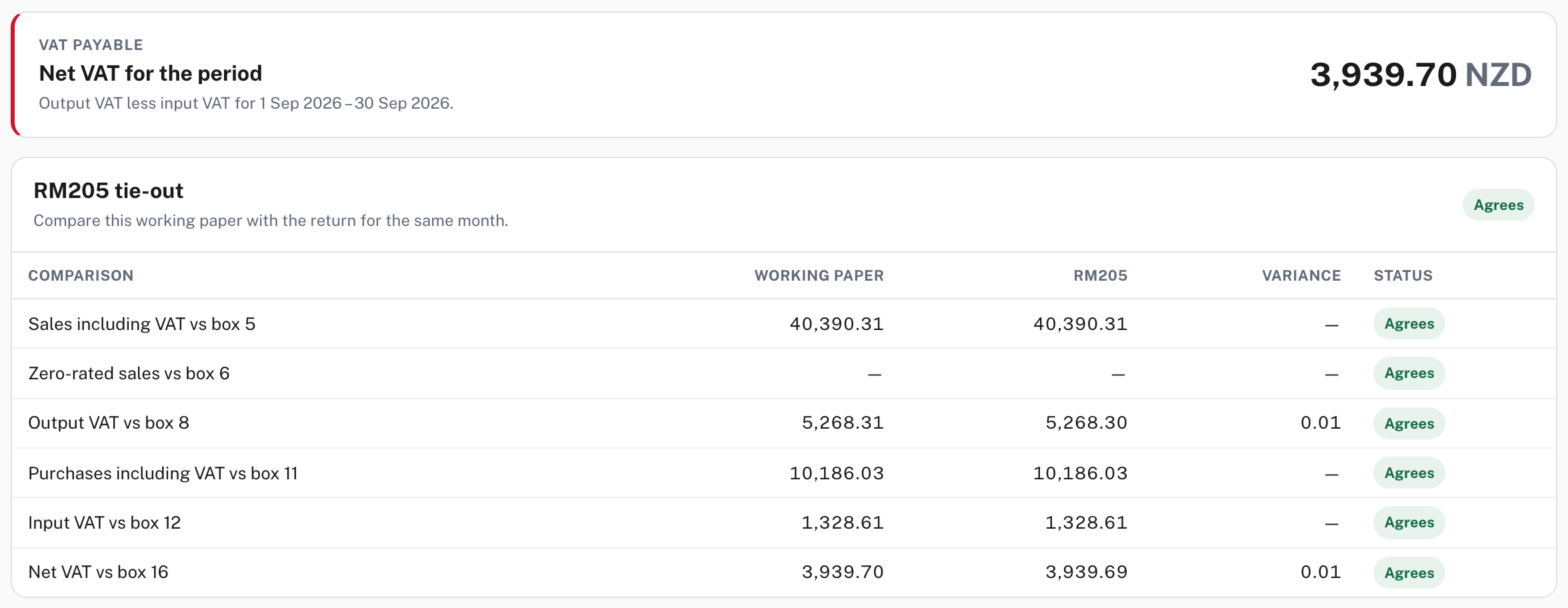This screenshot has height=608, width=1568.
Task: Select the "Net VAT for the period" heading
Action: tap(151, 73)
